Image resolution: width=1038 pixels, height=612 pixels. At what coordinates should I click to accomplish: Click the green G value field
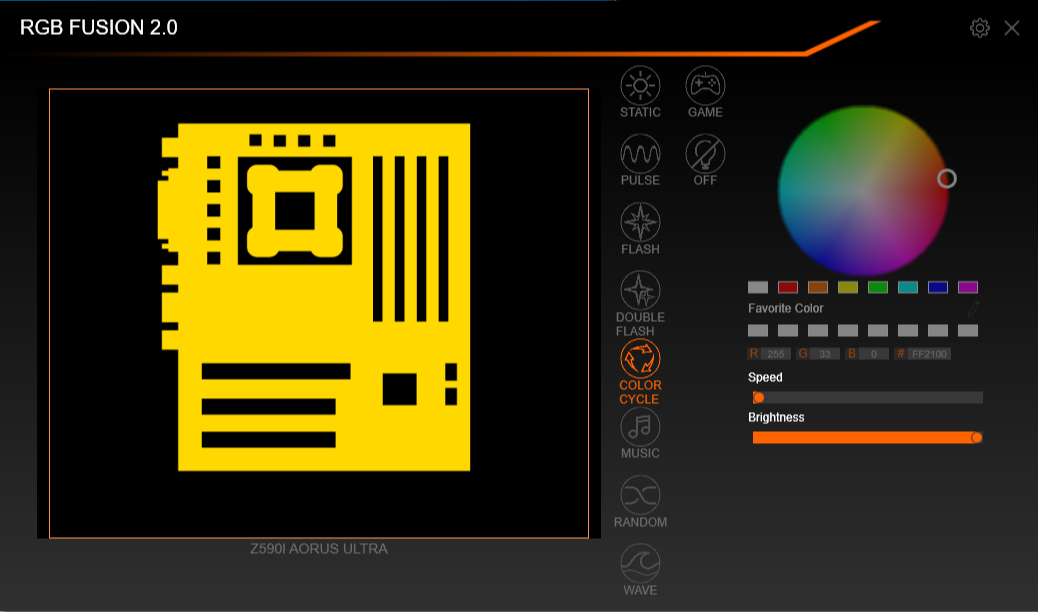point(825,354)
